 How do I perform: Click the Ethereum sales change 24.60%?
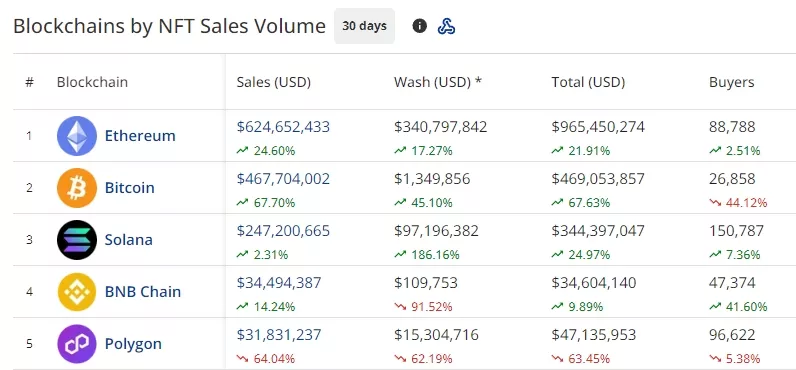266,151
